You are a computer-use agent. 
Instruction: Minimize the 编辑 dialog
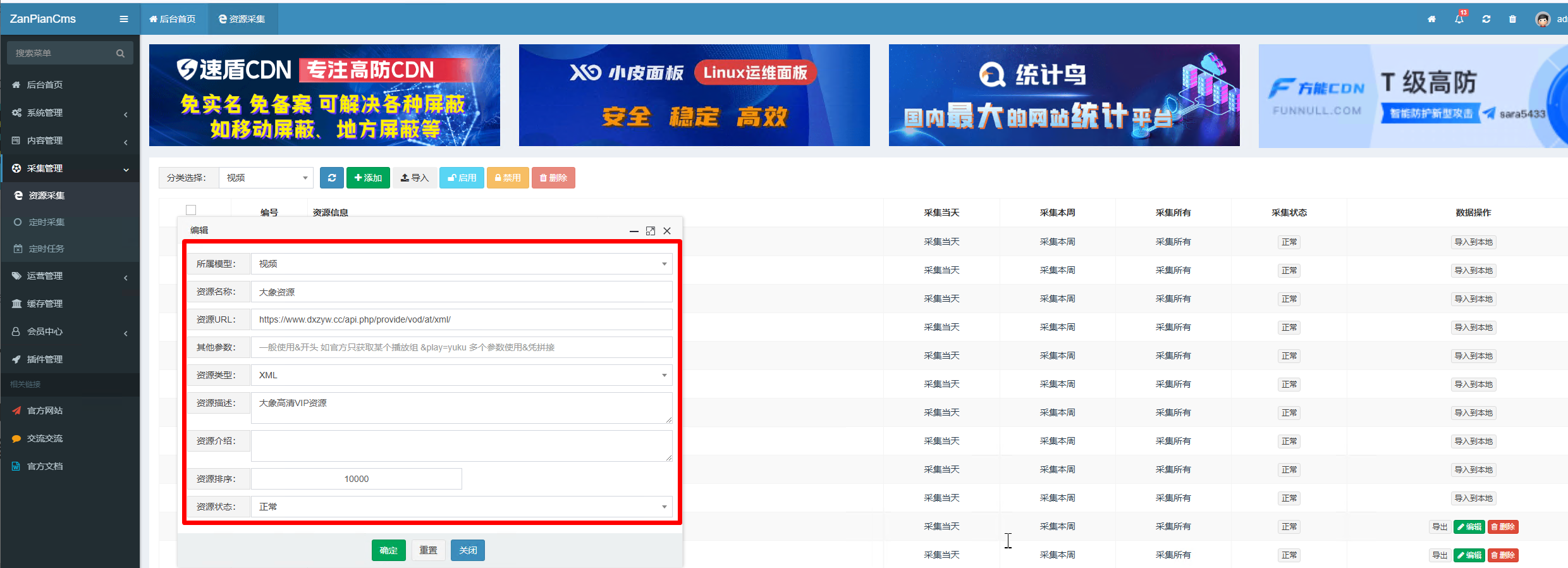(634, 231)
